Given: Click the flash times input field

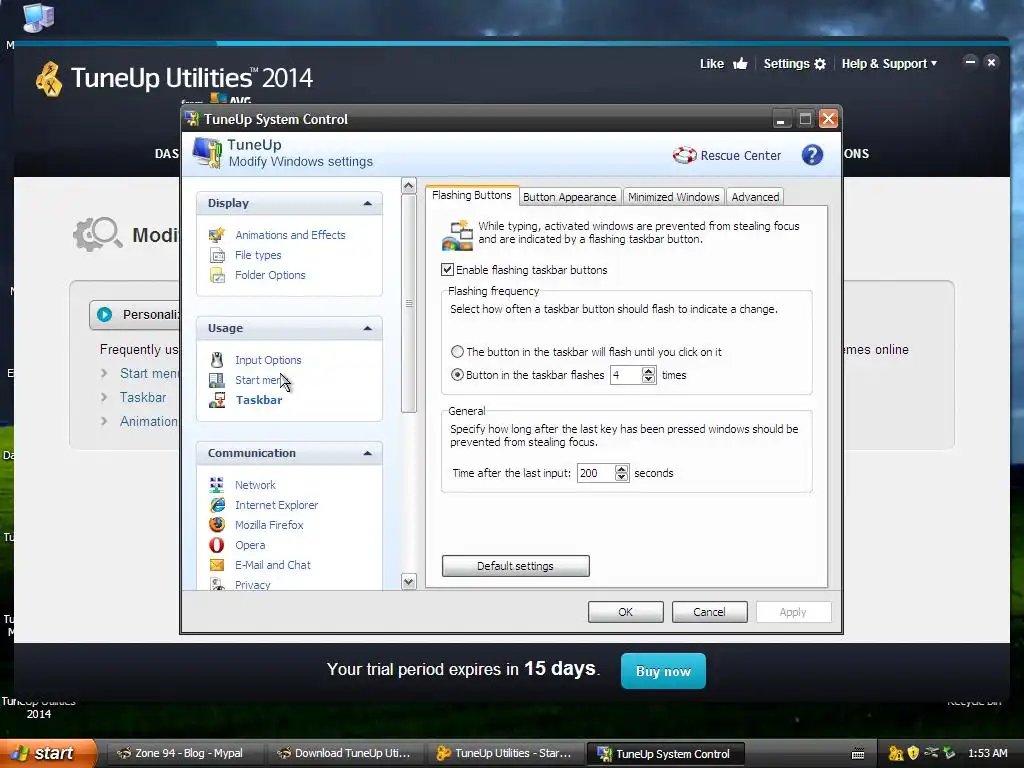Looking at the screenshot, I should [x=626, y=375].
